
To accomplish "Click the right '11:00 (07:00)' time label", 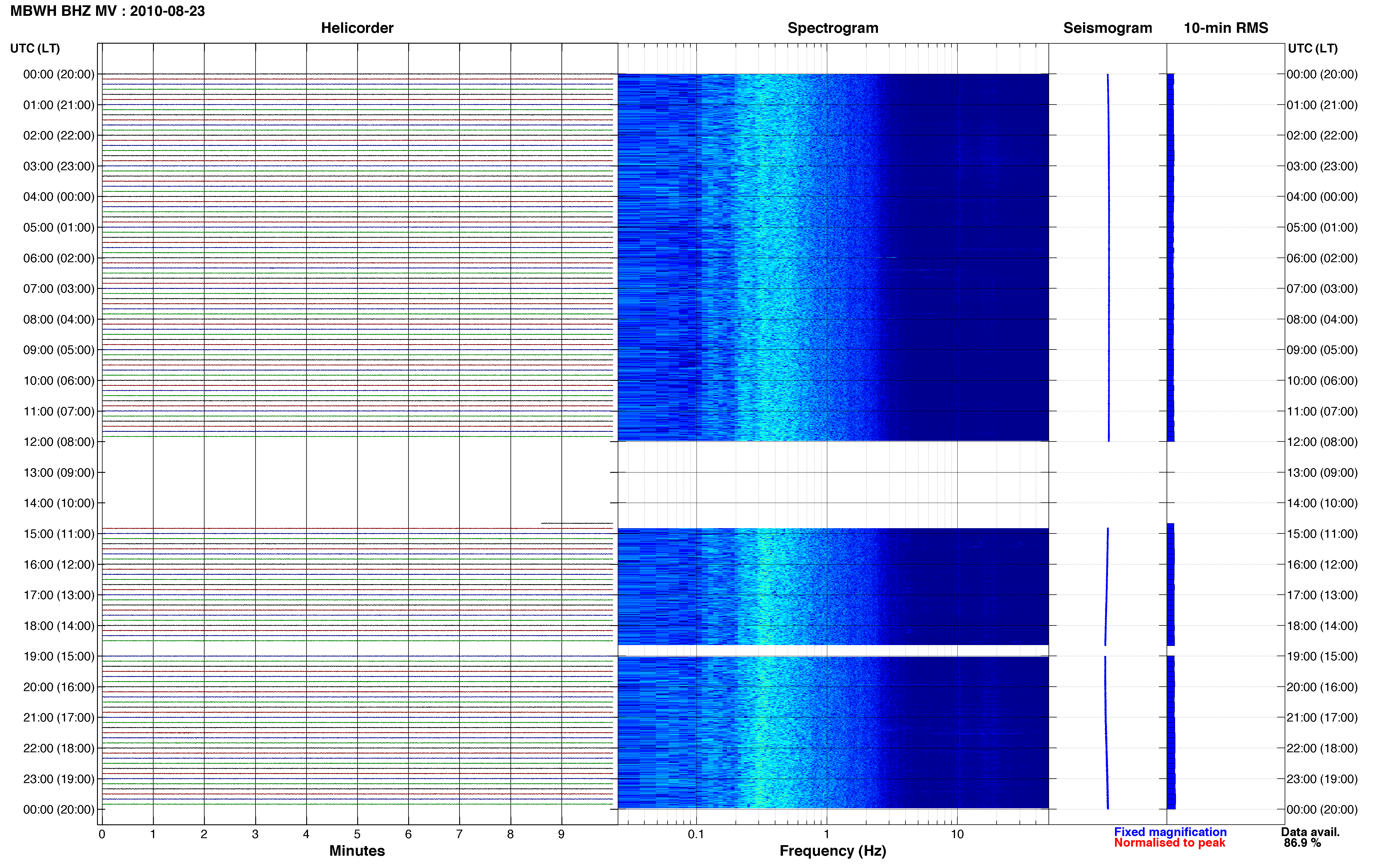I will [1322, 412].
